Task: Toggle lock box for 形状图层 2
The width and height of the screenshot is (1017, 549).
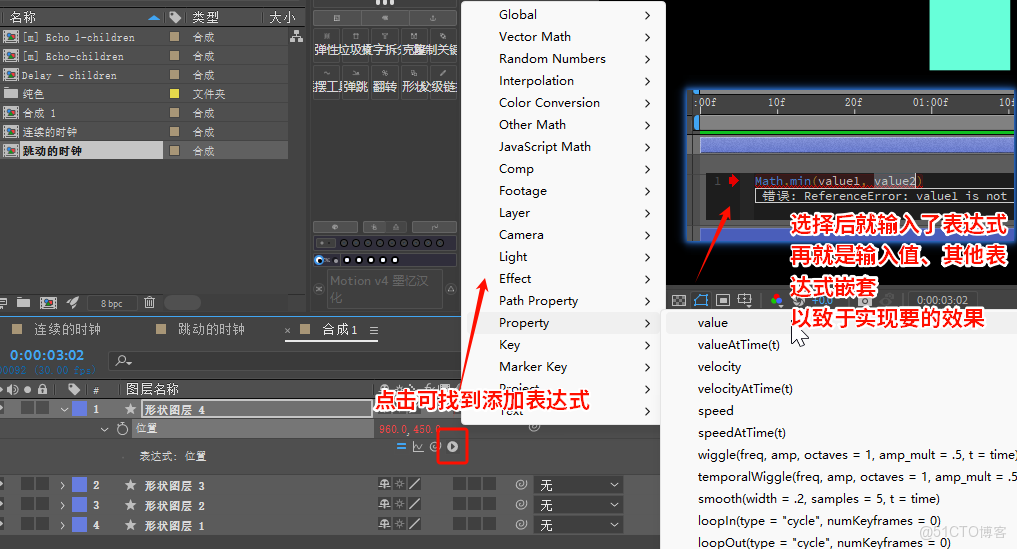Action: tap(42, 504)
